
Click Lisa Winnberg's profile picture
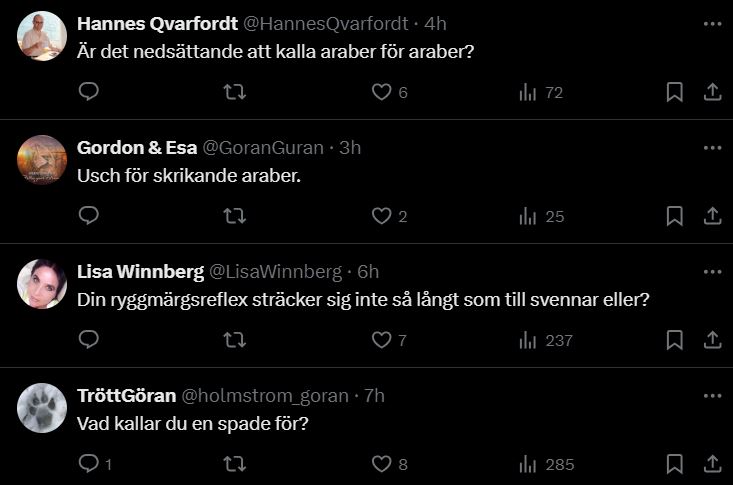click(x=42, y=284)
